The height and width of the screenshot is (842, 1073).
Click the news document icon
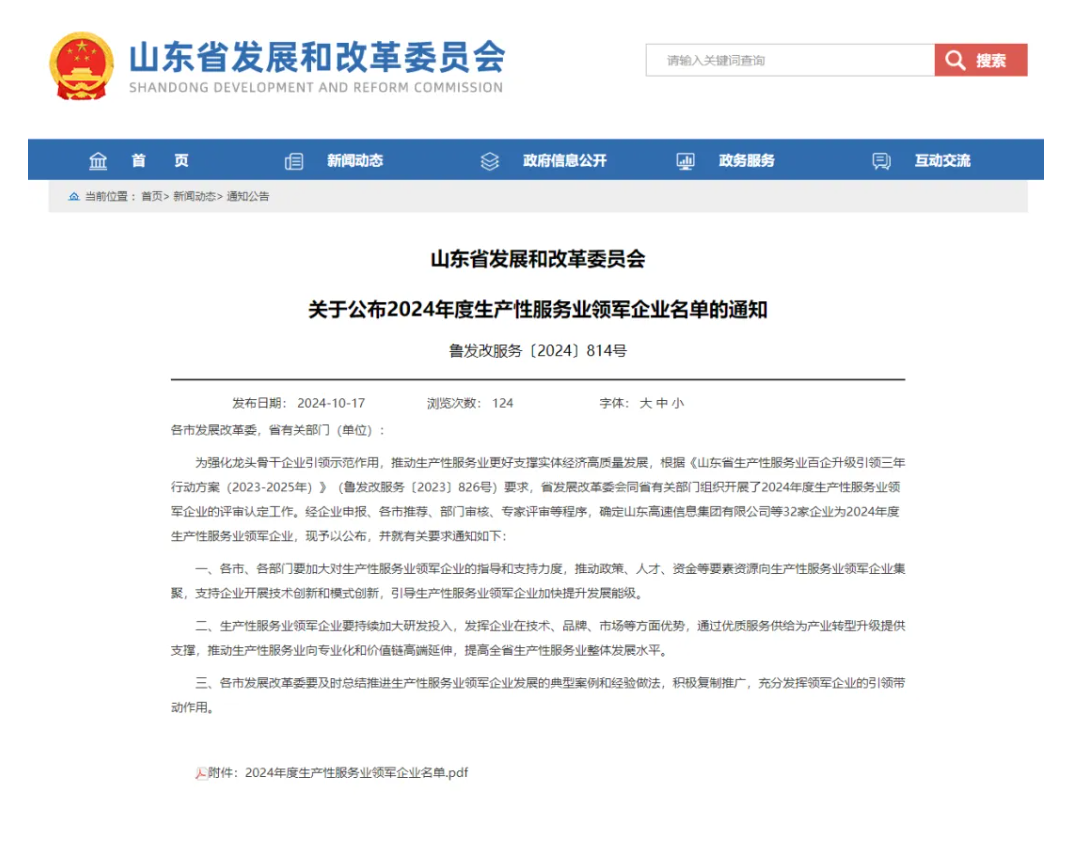coord(294,161)
